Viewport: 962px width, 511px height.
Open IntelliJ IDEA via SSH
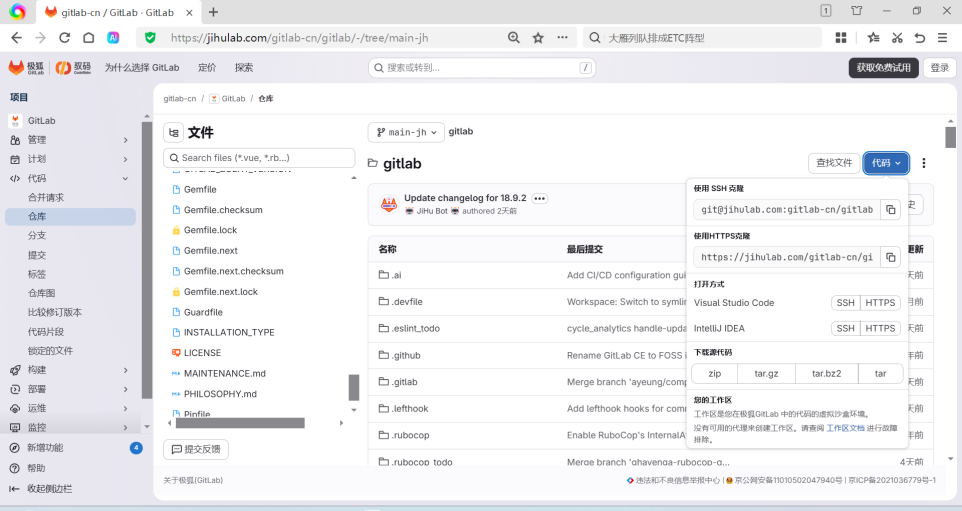(845, 328)
